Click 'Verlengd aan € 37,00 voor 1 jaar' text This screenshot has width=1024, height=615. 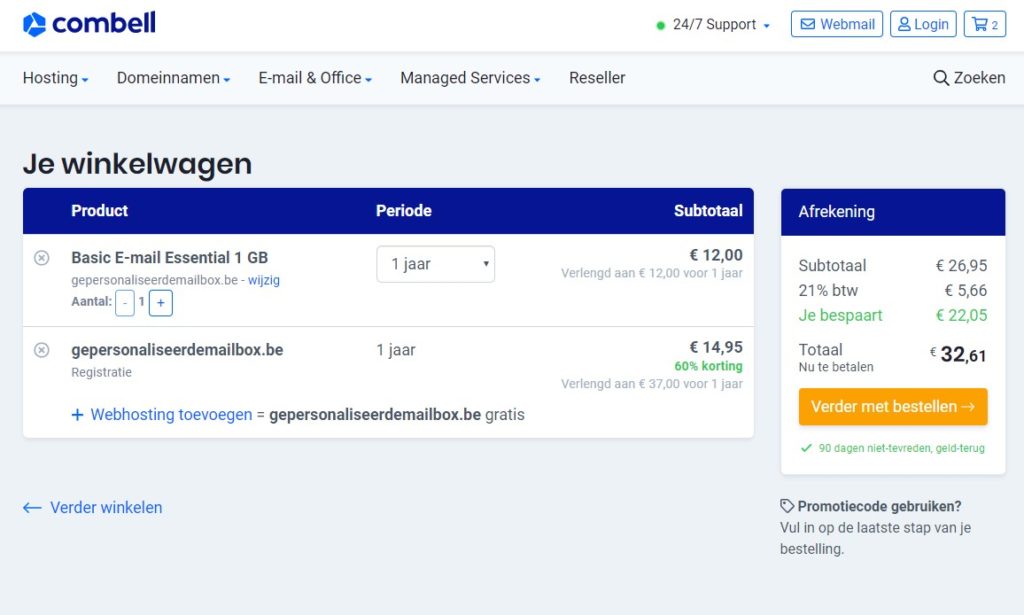652,384
